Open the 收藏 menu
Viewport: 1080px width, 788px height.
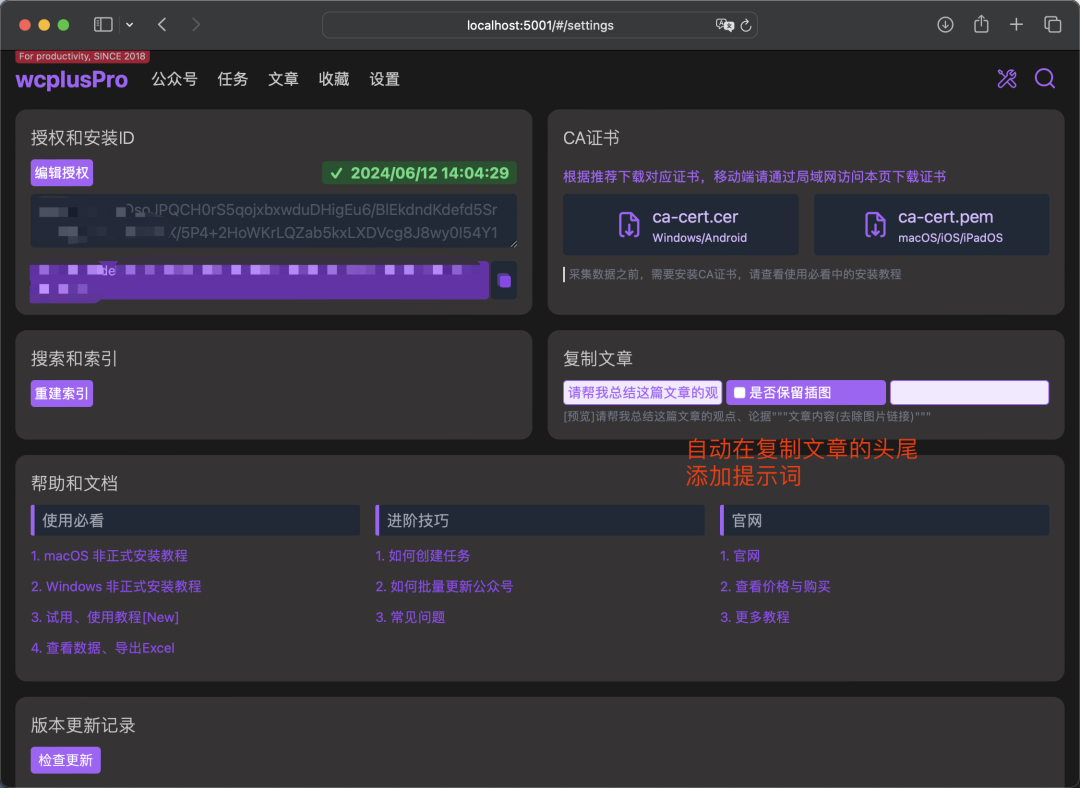pos(334,79)
